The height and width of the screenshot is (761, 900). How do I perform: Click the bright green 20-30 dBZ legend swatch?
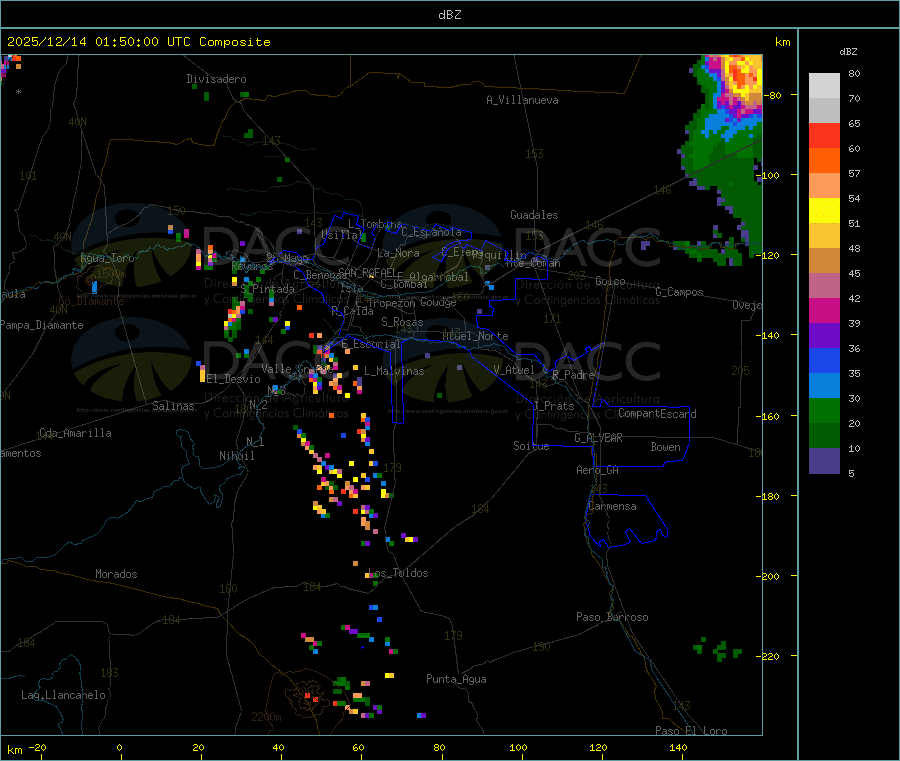click(824, 410)
